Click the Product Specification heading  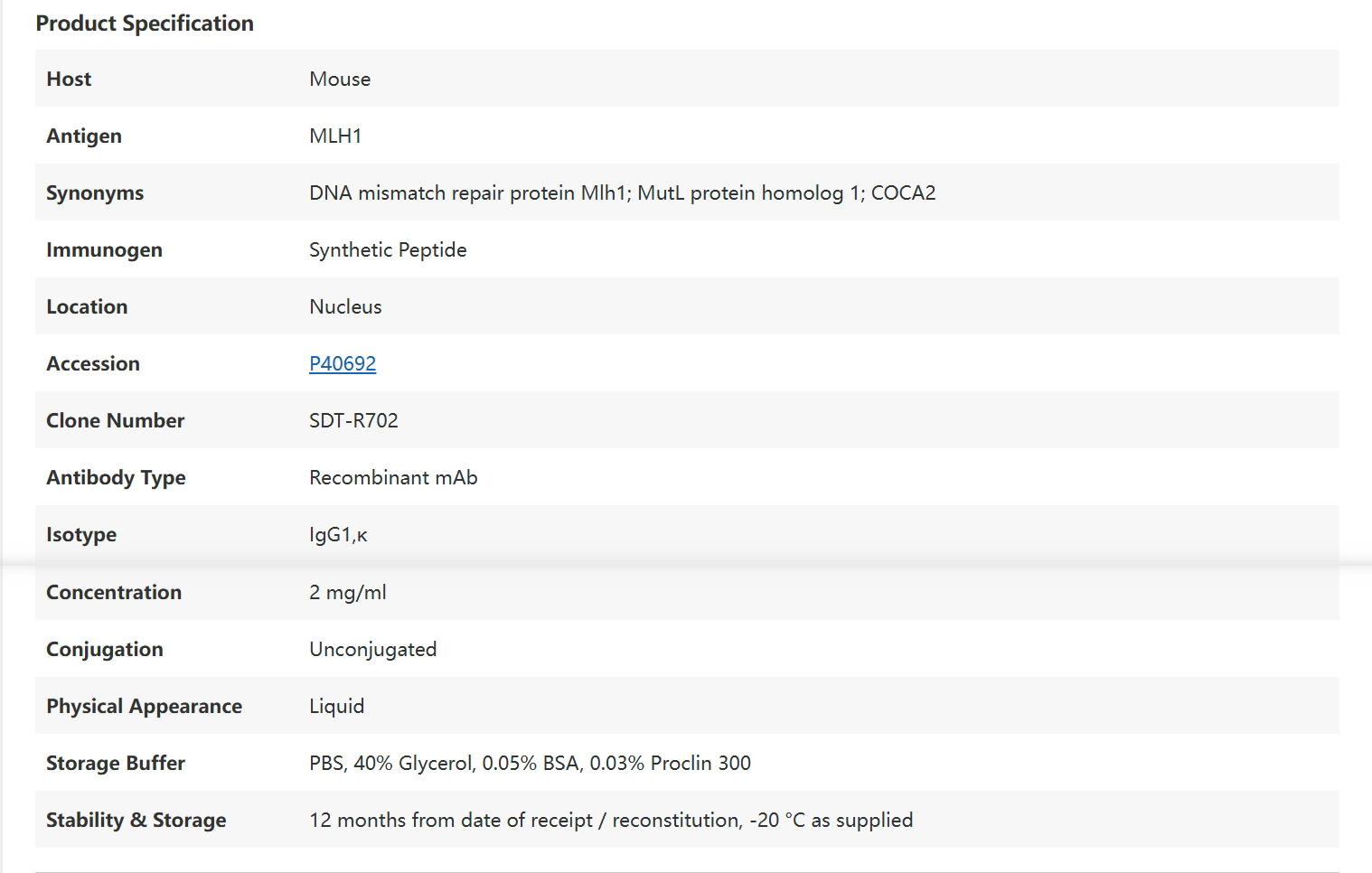[145, 23]
